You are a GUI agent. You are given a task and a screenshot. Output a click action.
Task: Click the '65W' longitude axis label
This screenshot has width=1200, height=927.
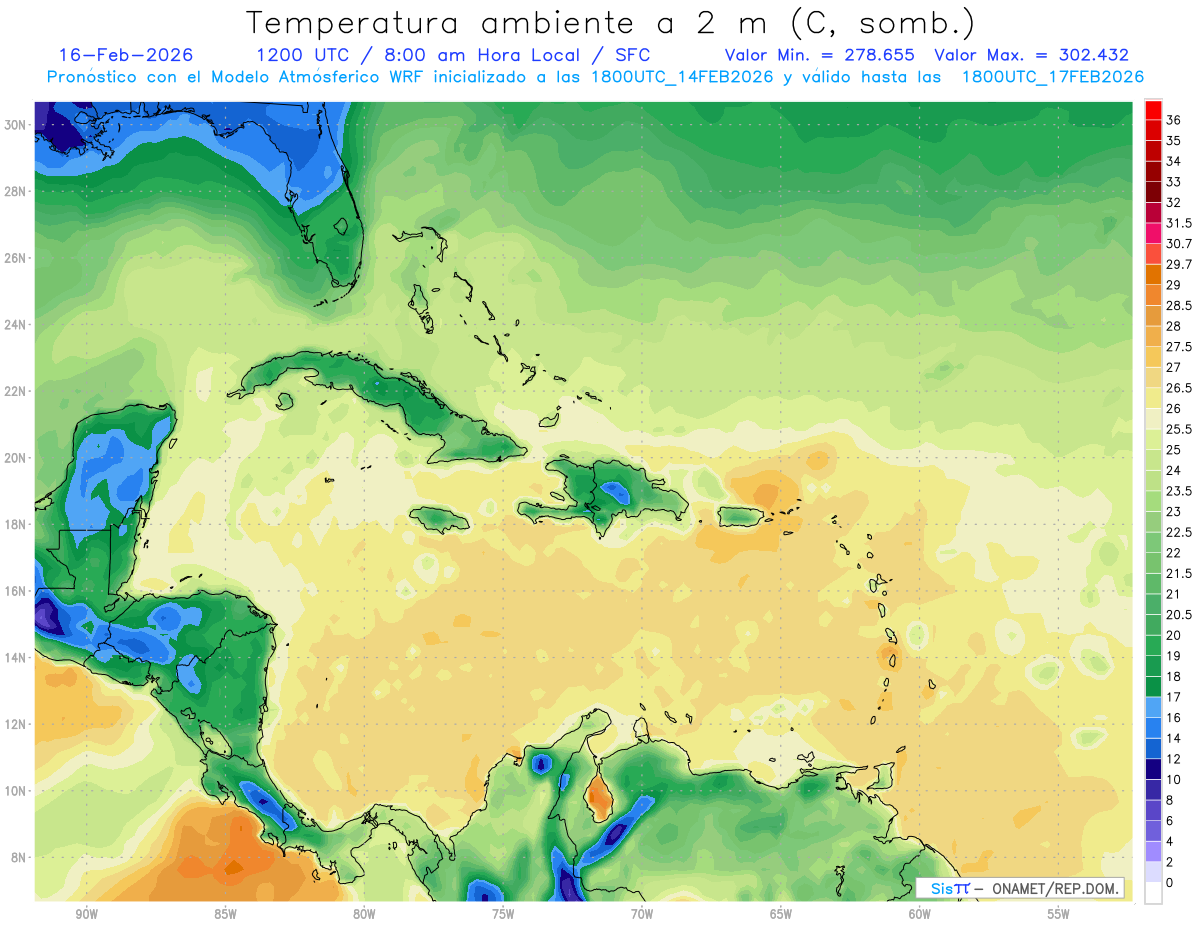click(x=781, y=915)
